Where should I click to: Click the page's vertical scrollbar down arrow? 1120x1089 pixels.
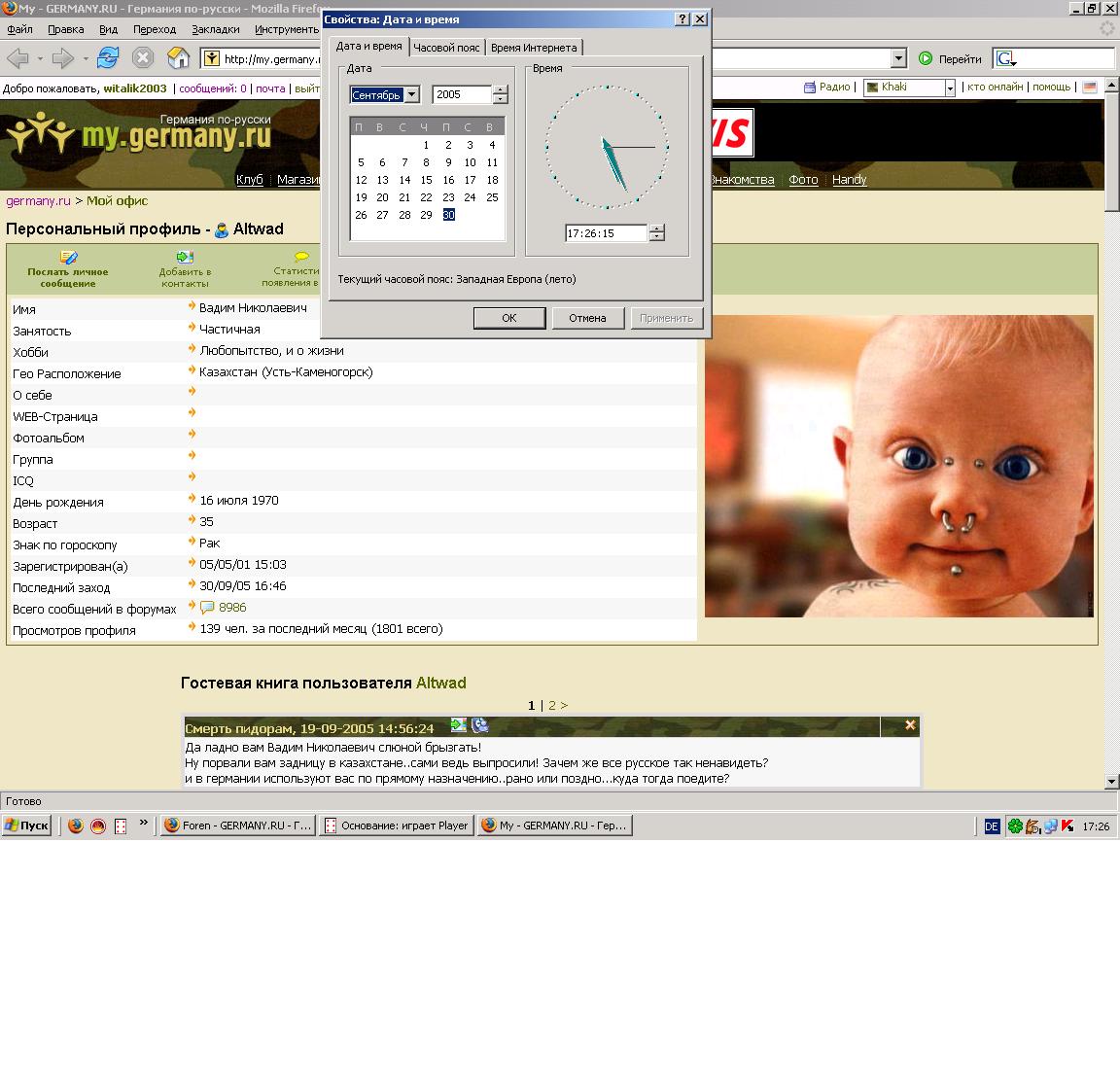[x=1111, y=781]
